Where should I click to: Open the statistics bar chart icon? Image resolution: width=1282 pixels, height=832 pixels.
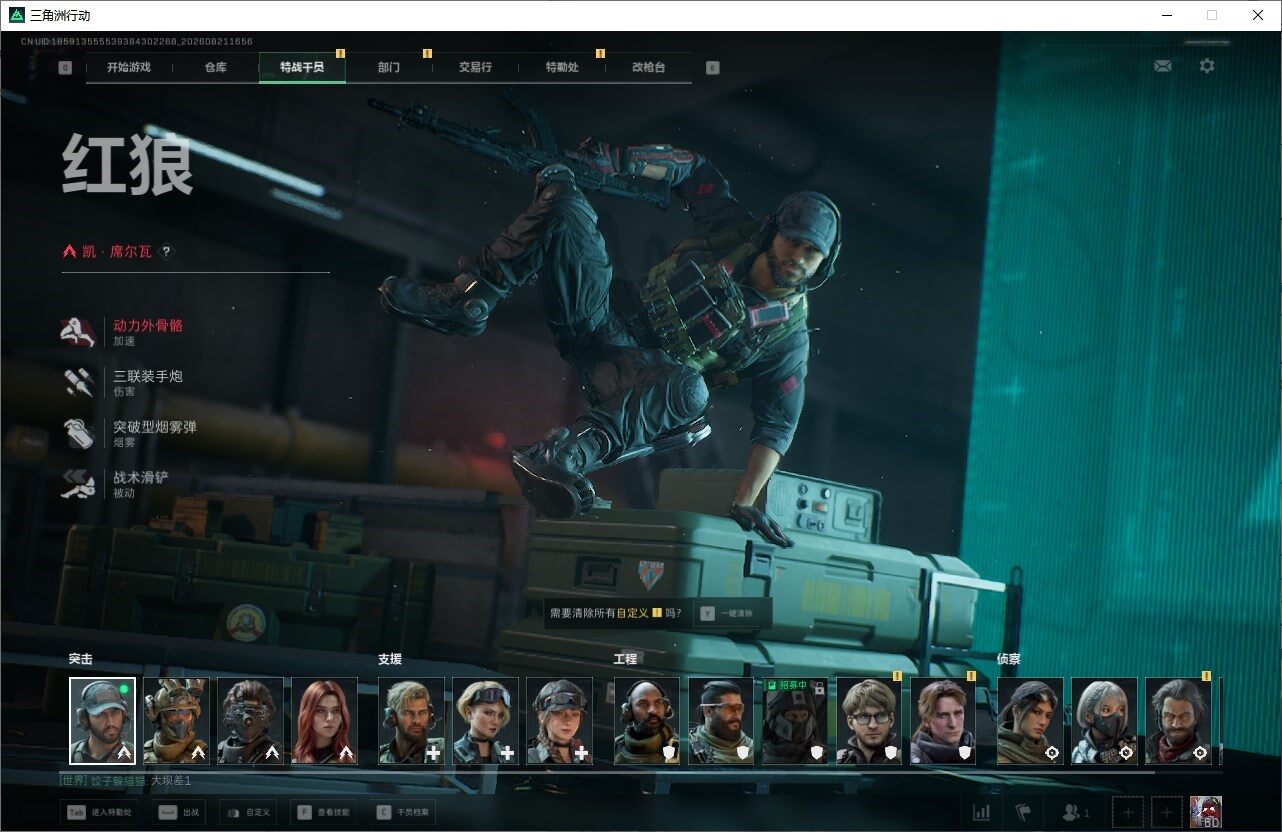point(982,812)
